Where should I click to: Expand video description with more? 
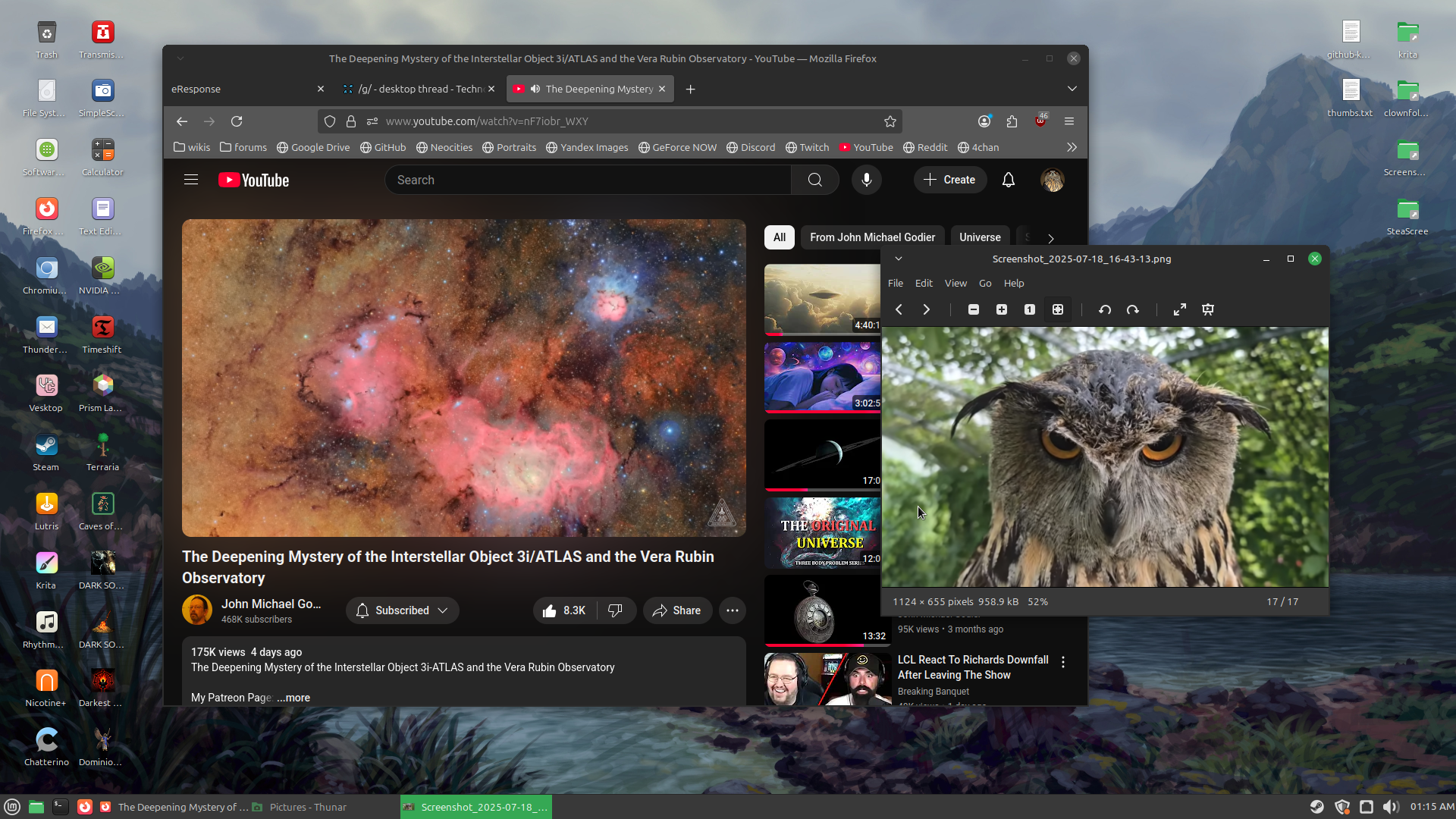pyautogui.click(x=294, y=698)
